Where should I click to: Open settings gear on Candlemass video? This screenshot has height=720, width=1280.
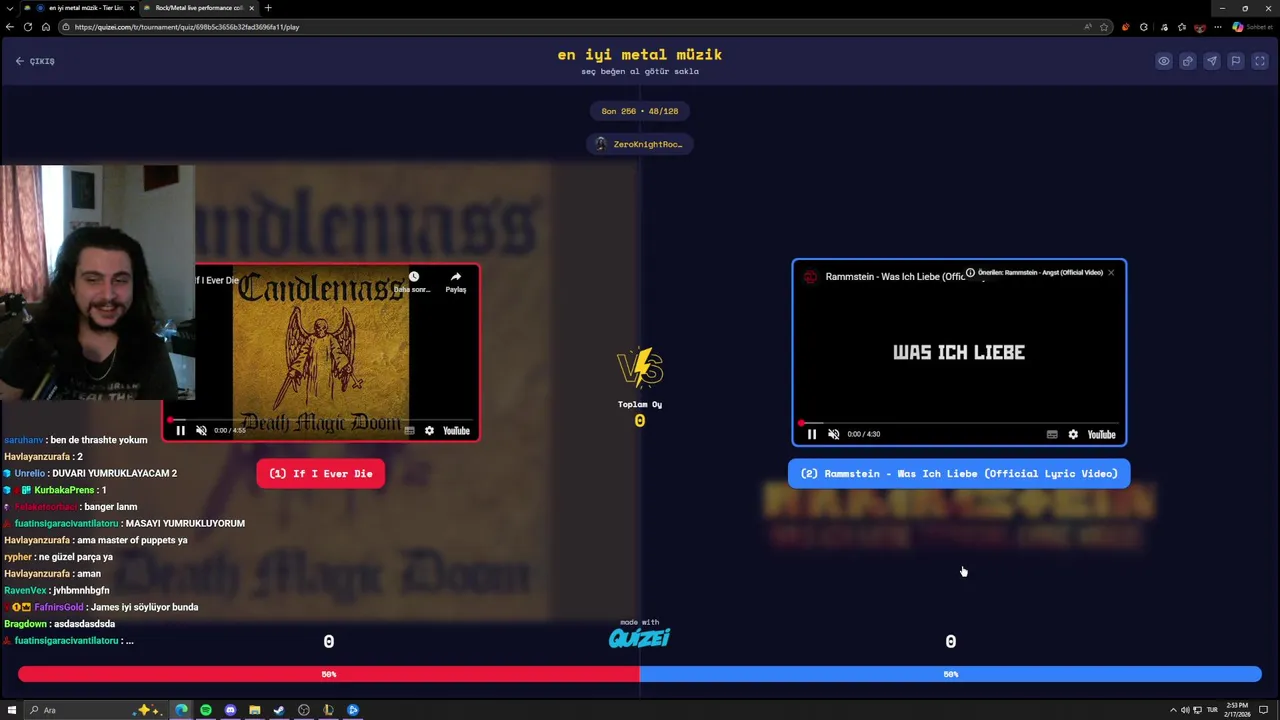pos(429,431)
